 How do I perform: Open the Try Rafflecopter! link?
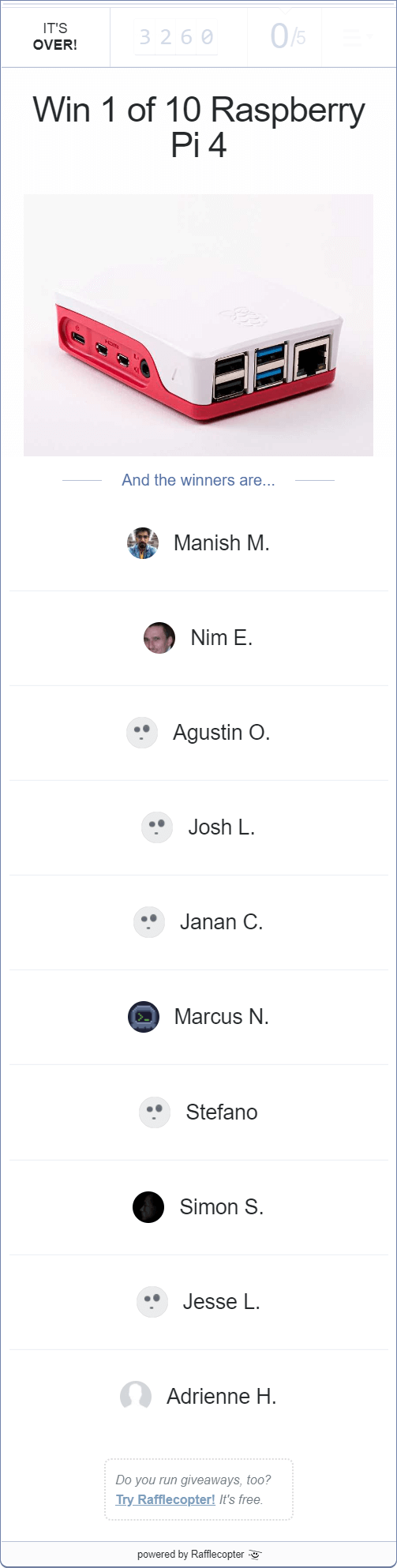coord(166,1499)
